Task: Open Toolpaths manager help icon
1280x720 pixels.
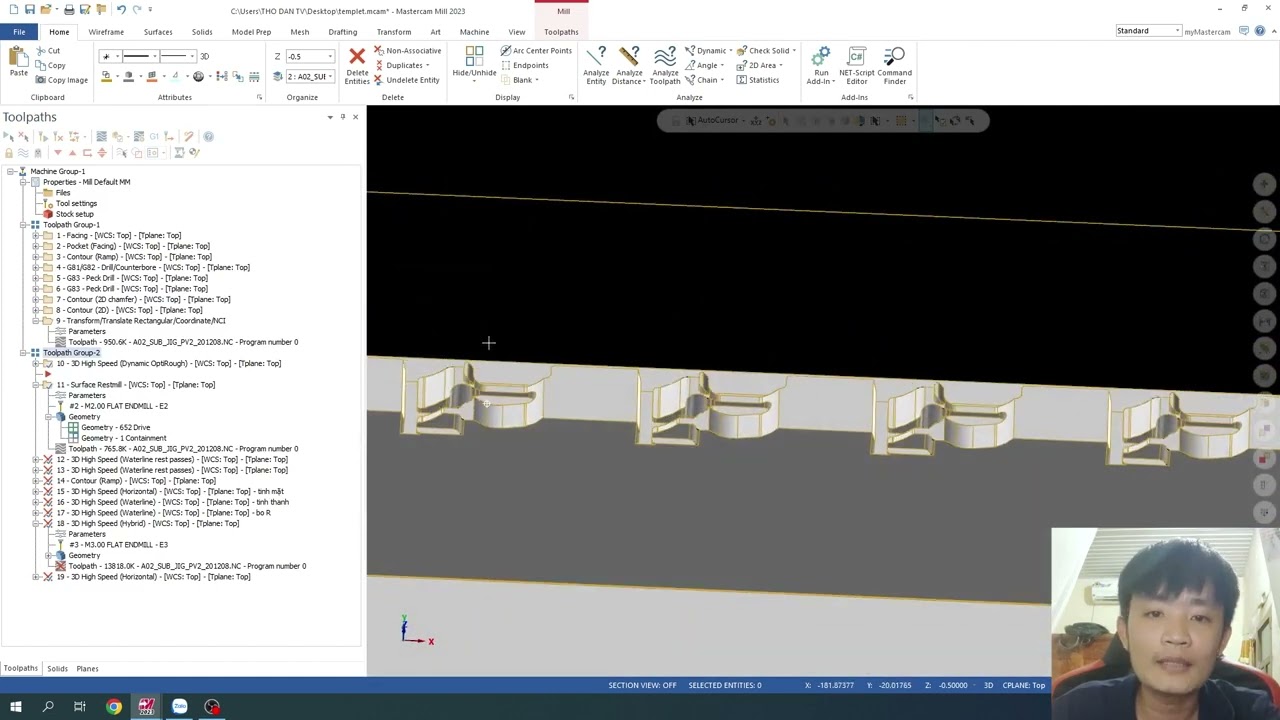Action: click(208, 137)
